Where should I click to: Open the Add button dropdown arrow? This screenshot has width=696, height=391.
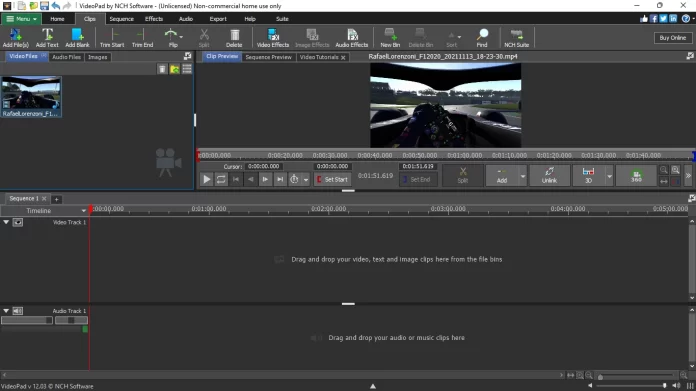point(523,176)
